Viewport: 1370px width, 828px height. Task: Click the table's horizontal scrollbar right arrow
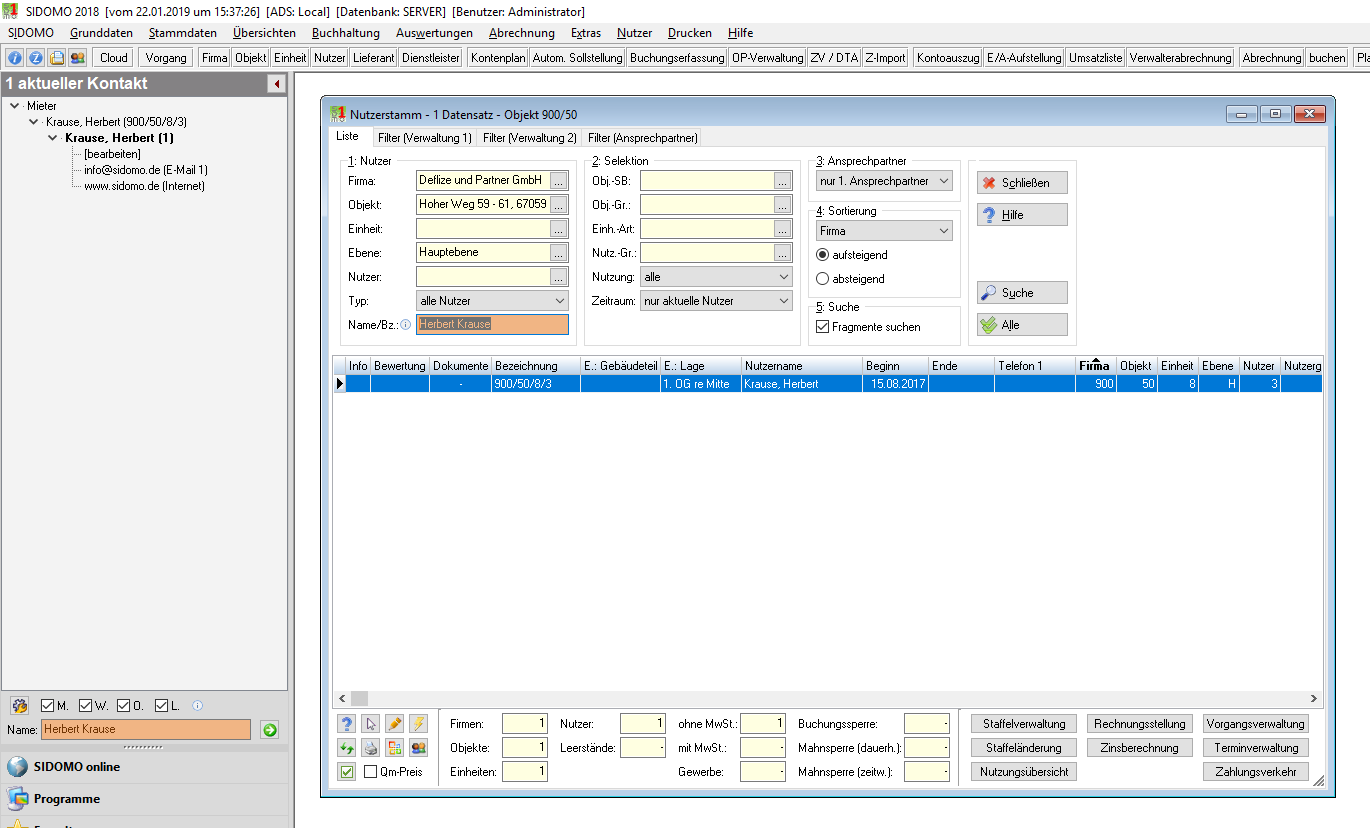1314,699
